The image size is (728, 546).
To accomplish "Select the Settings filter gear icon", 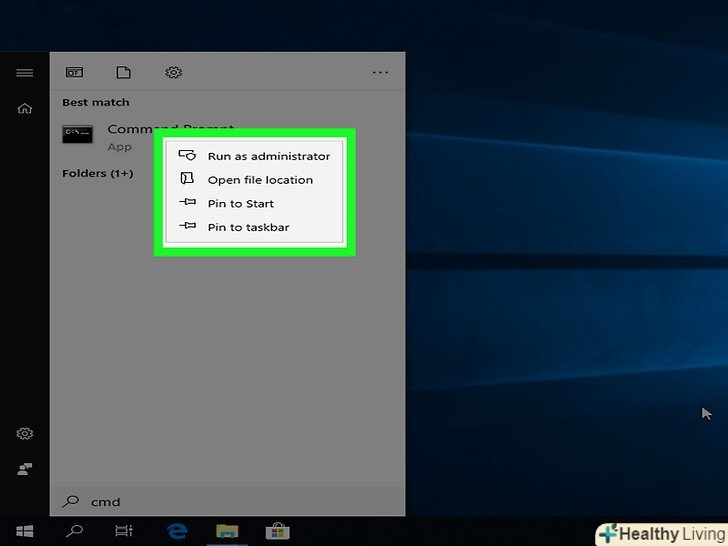I will click(173, 73).
